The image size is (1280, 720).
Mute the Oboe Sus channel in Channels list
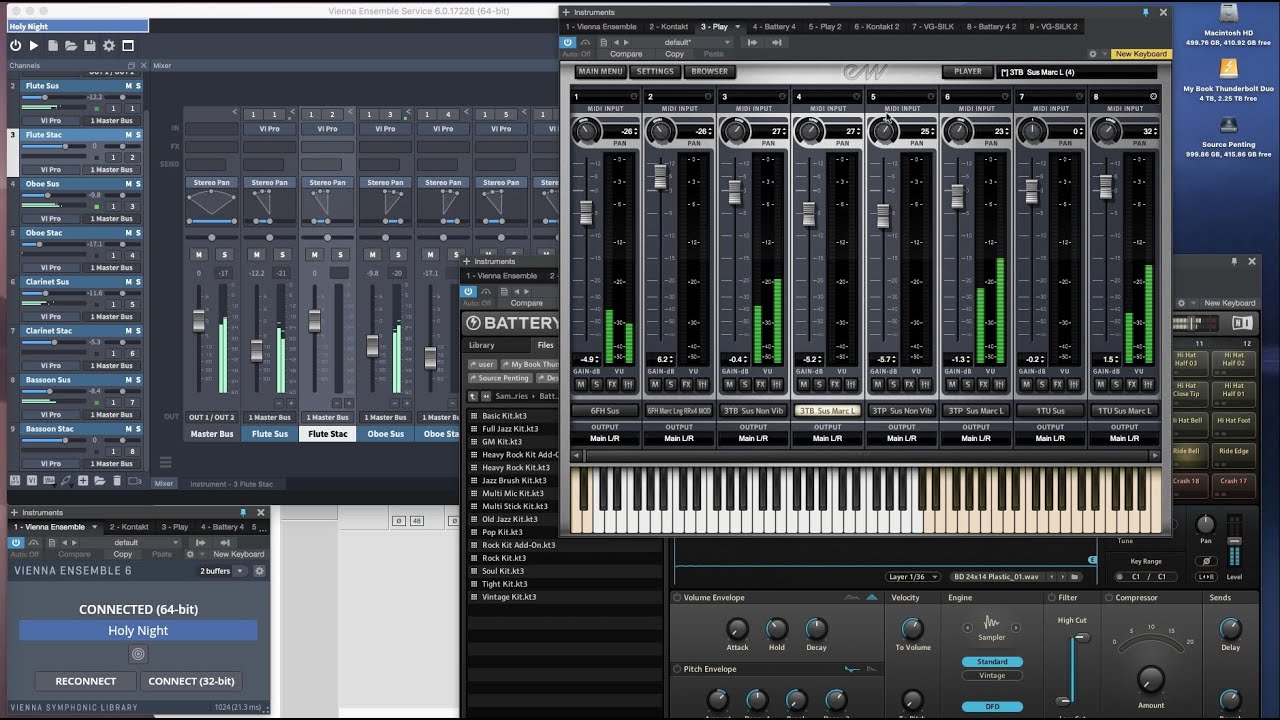[x=128, y=184]
